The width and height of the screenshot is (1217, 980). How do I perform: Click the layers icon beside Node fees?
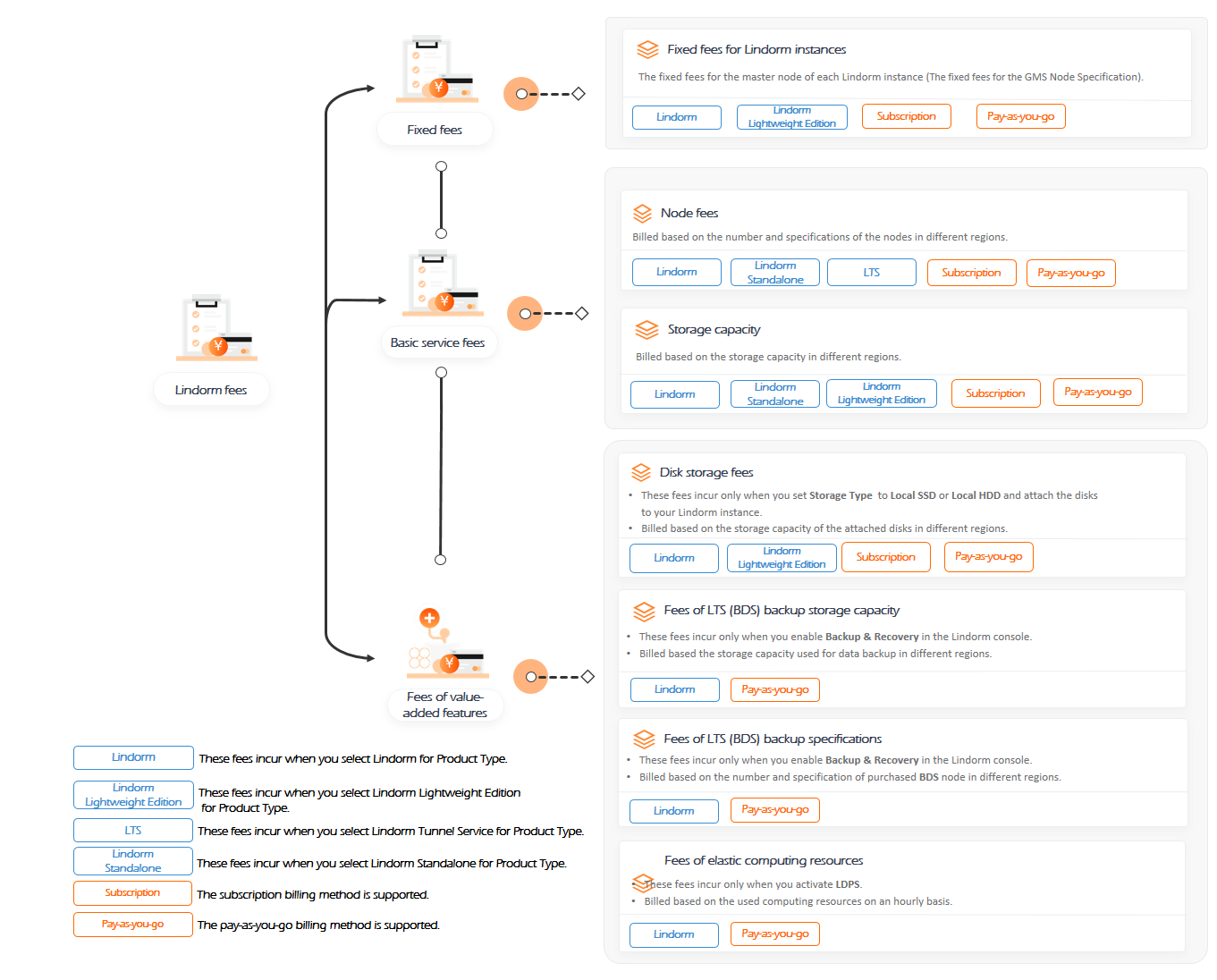[642, 214]
